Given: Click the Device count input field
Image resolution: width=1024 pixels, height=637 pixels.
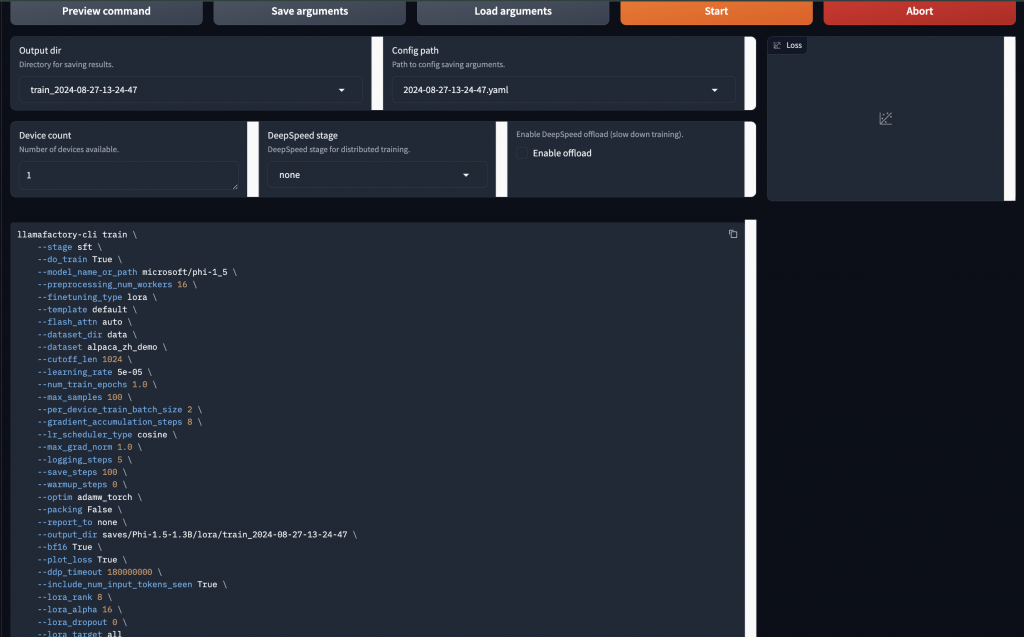Looking at the screenshot, I should pyautogui.click(x=129, y=175).
